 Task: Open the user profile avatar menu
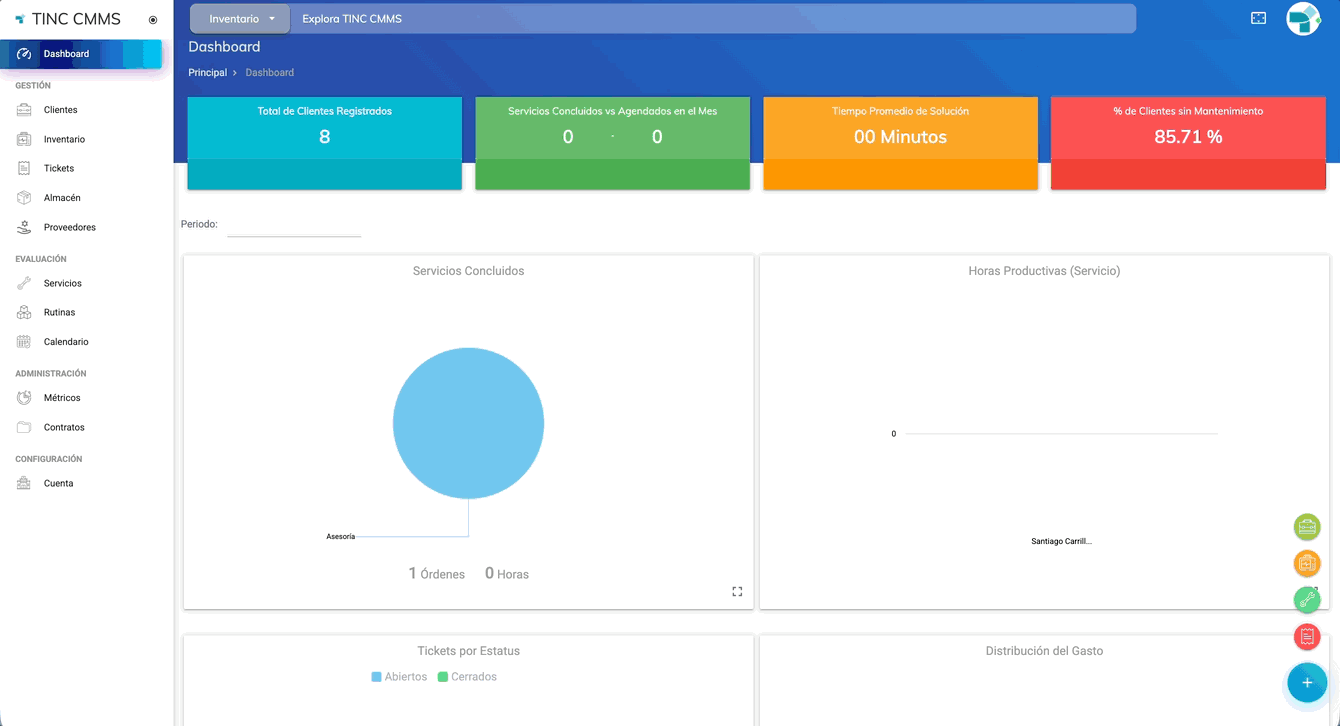point(1303,19)
